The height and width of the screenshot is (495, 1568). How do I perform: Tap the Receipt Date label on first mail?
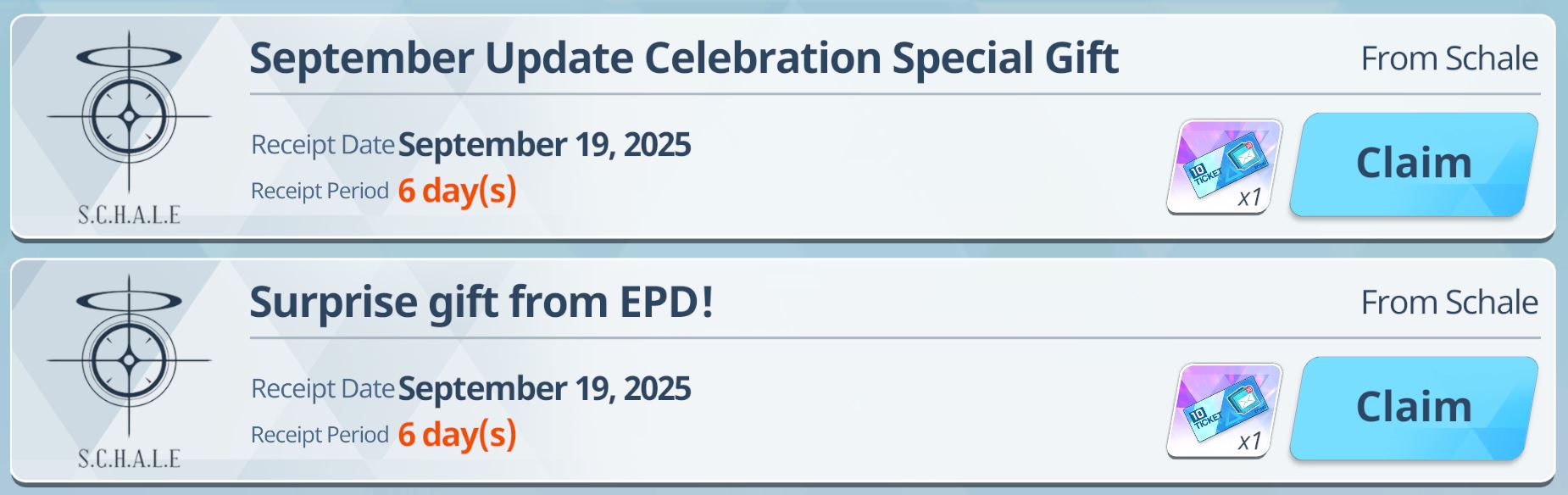pos(323,145)
